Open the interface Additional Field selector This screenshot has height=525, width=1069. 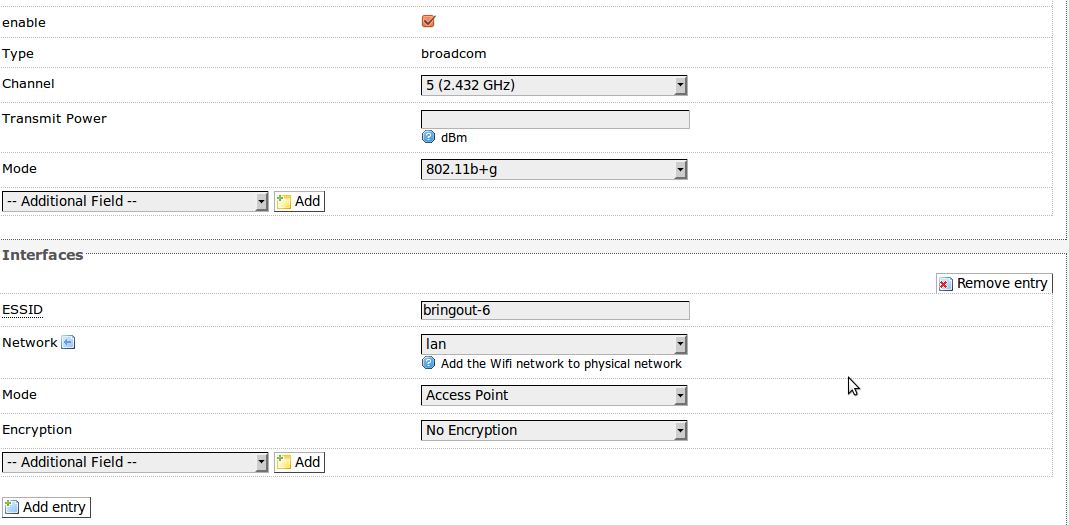135,462
